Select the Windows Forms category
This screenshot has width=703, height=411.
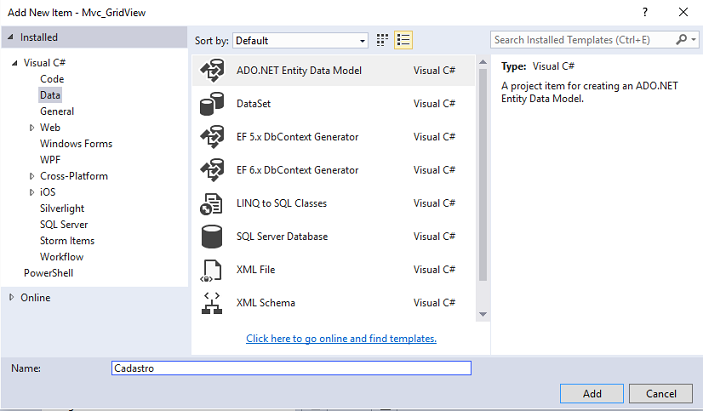point(76,143)
